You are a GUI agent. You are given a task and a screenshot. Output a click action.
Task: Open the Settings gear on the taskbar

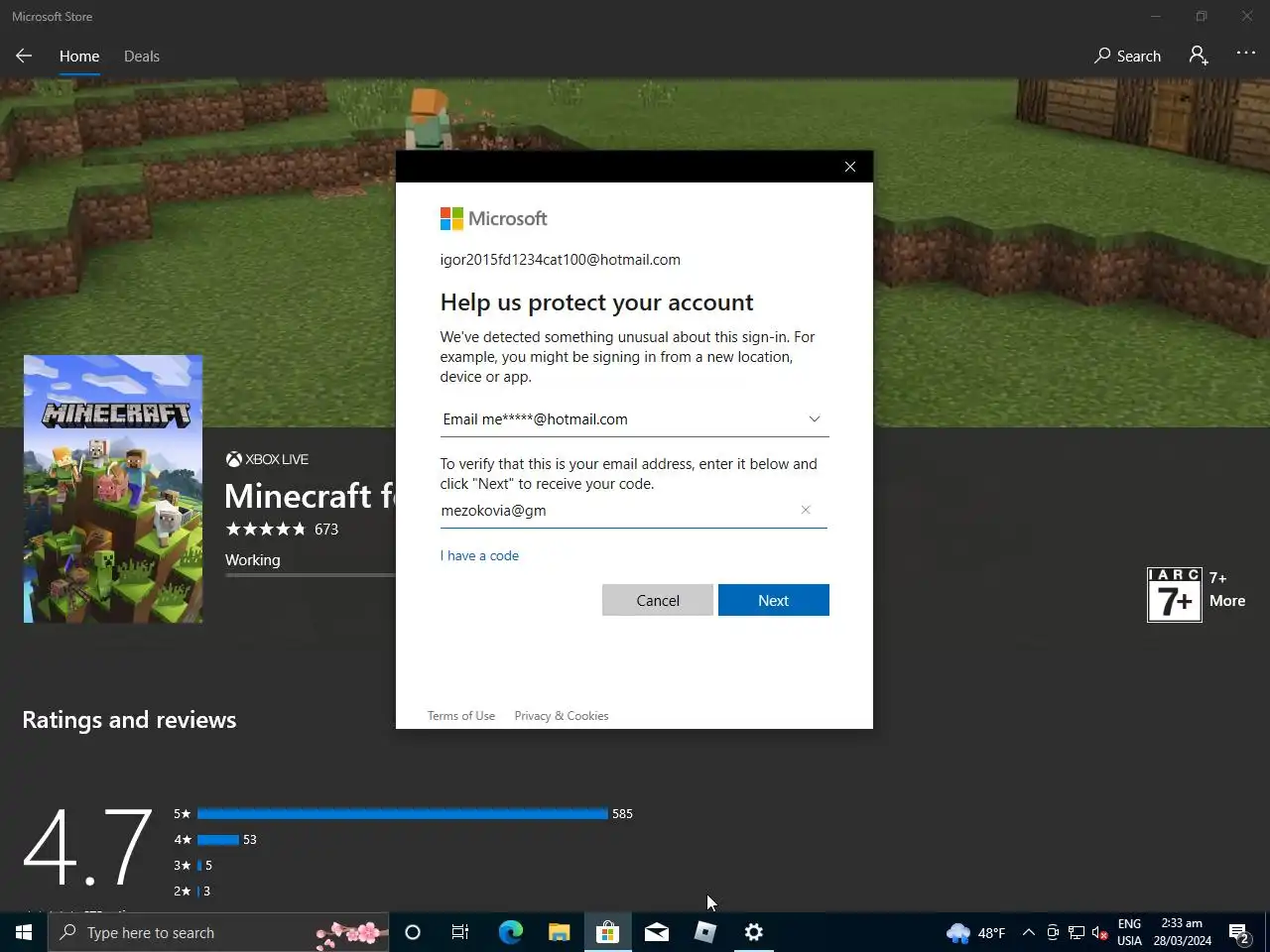tap(753, 932)
